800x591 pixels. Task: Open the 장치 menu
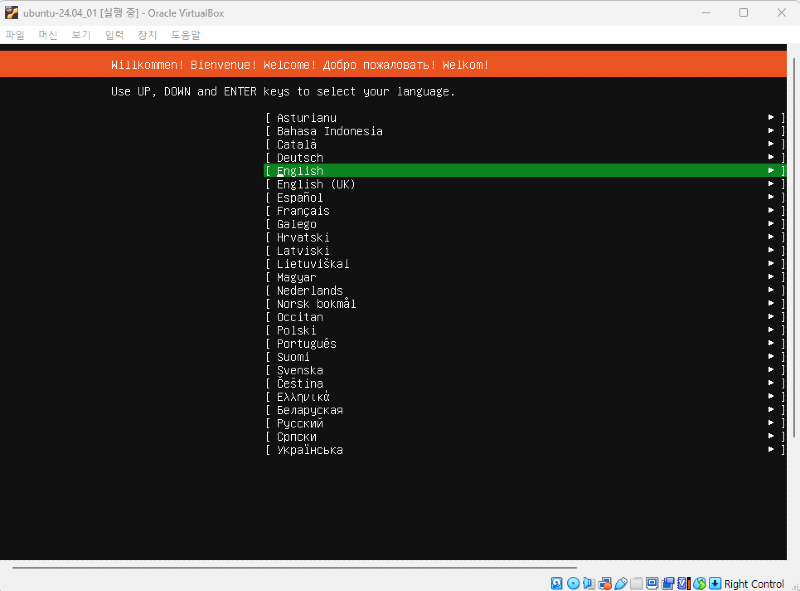click(147, 35)
